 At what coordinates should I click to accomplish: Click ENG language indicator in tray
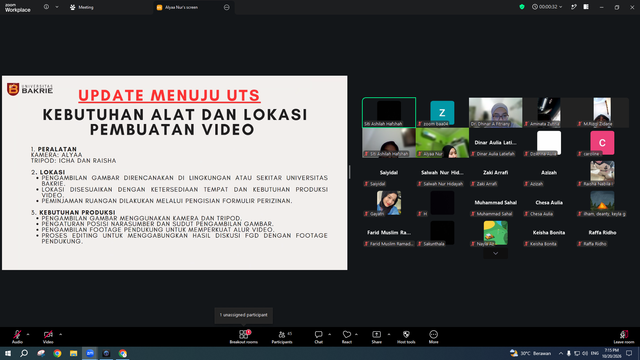click(595, 353)
